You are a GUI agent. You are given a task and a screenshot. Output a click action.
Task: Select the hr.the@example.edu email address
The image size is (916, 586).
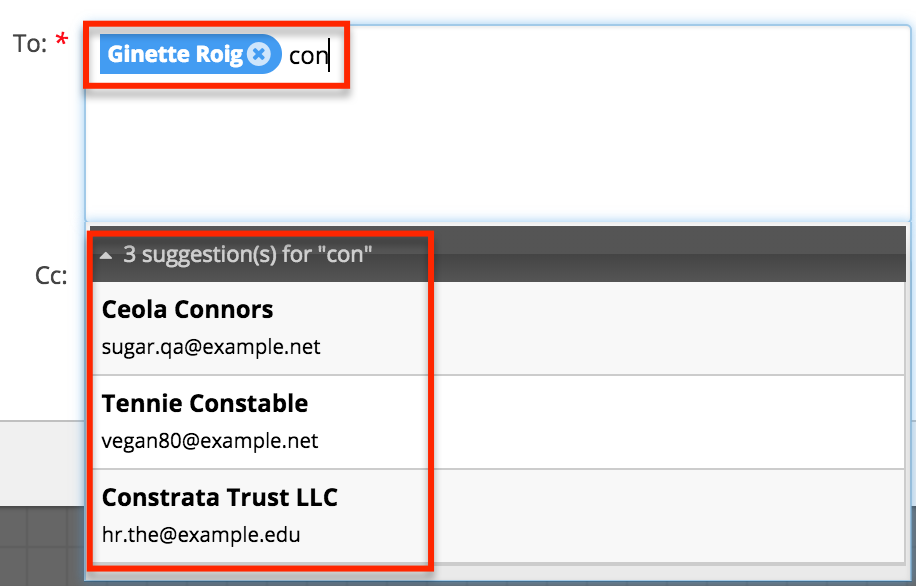(200, 534)
